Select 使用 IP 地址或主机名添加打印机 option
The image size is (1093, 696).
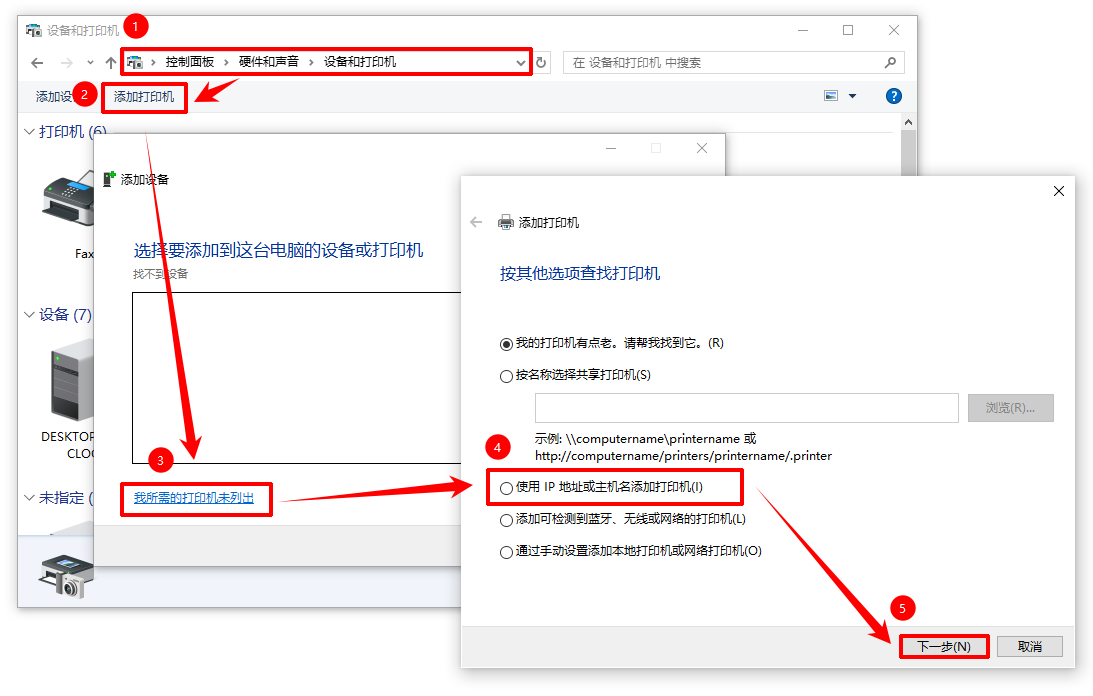click(x=507, y=487)
